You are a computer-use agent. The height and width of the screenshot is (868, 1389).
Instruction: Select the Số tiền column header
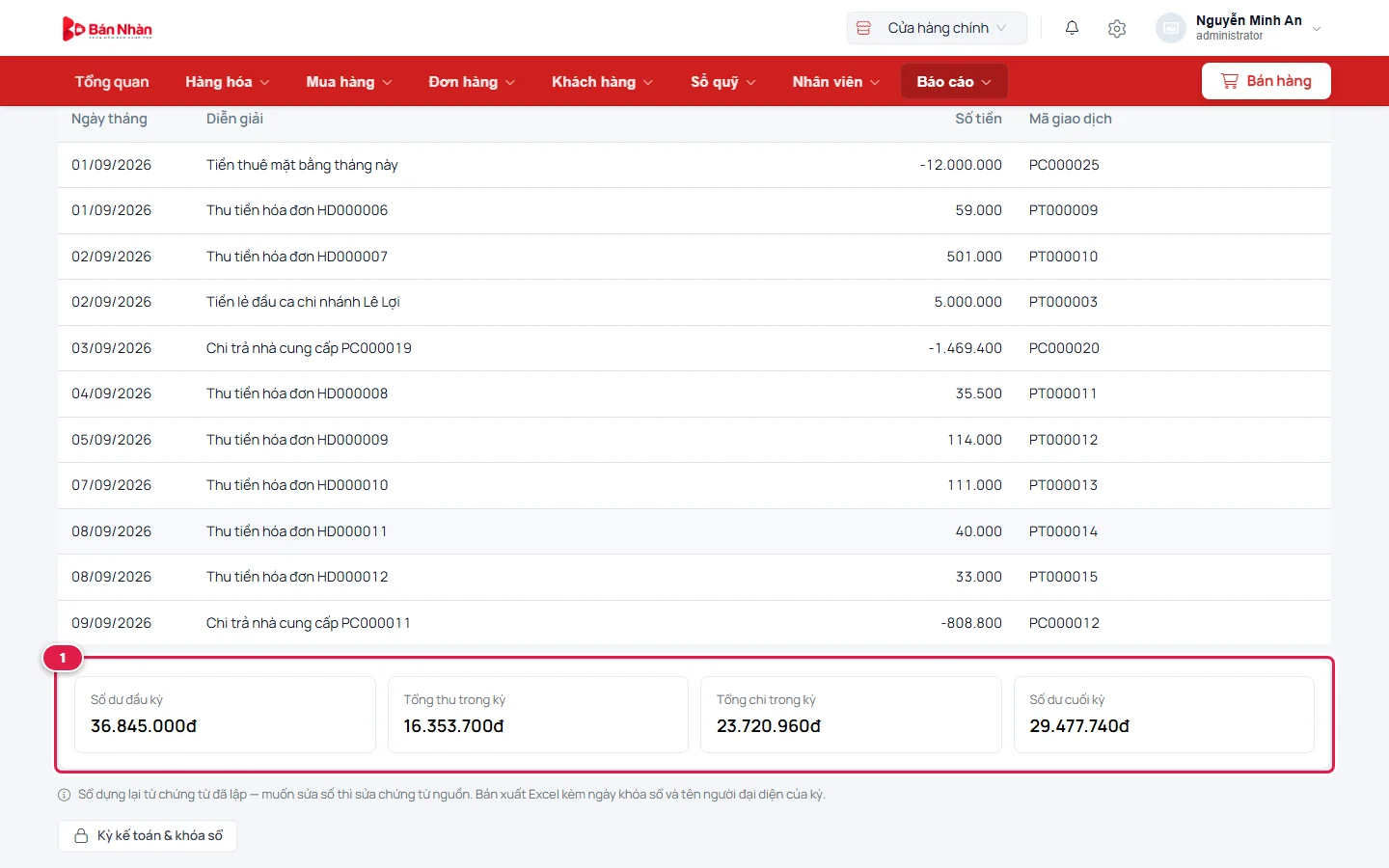[978, 119]
